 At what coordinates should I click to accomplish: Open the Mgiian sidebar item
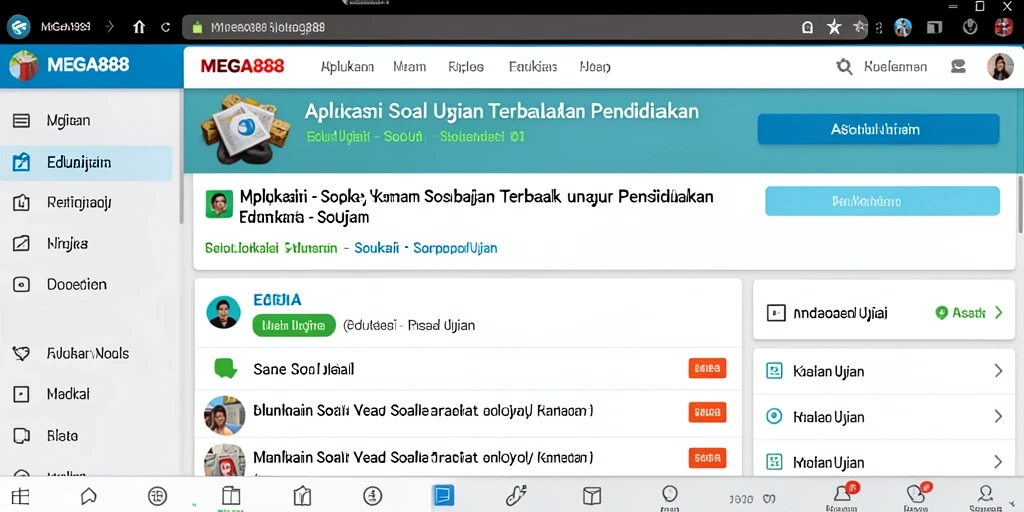69,120
